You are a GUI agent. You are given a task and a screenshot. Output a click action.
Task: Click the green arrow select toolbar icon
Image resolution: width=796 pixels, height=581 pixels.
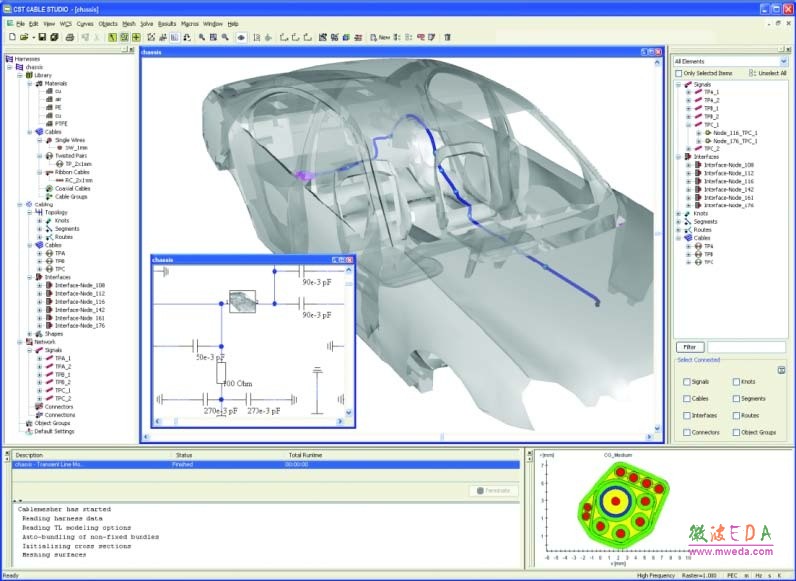(112, 37)
